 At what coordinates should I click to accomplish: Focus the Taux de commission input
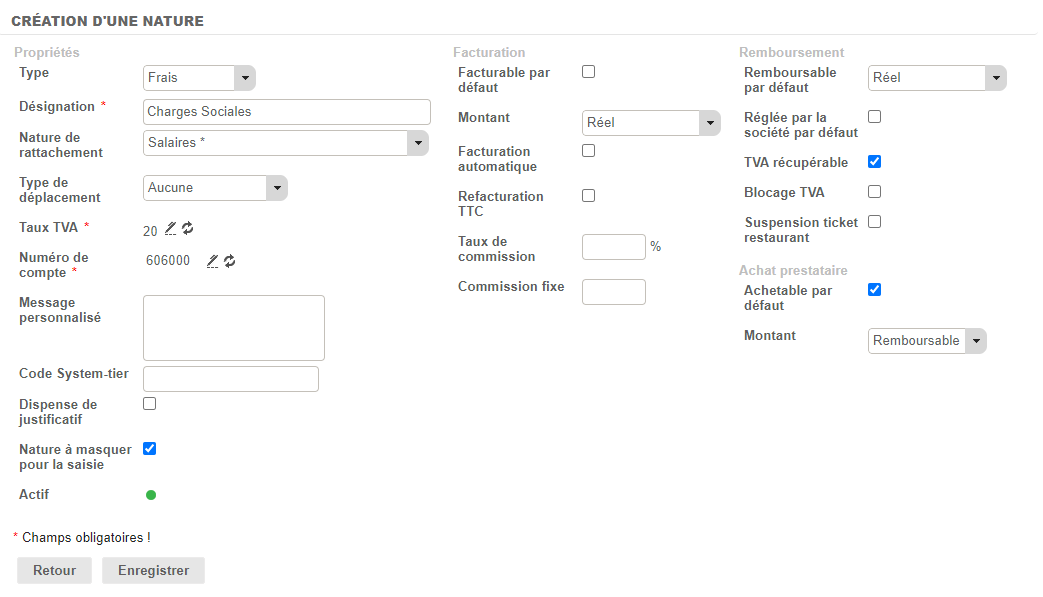(613, 247)
